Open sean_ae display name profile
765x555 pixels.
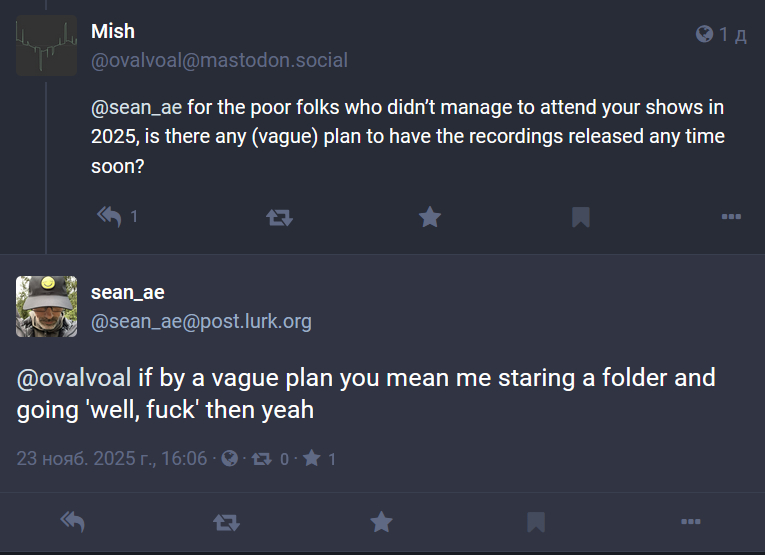[127, 292]
